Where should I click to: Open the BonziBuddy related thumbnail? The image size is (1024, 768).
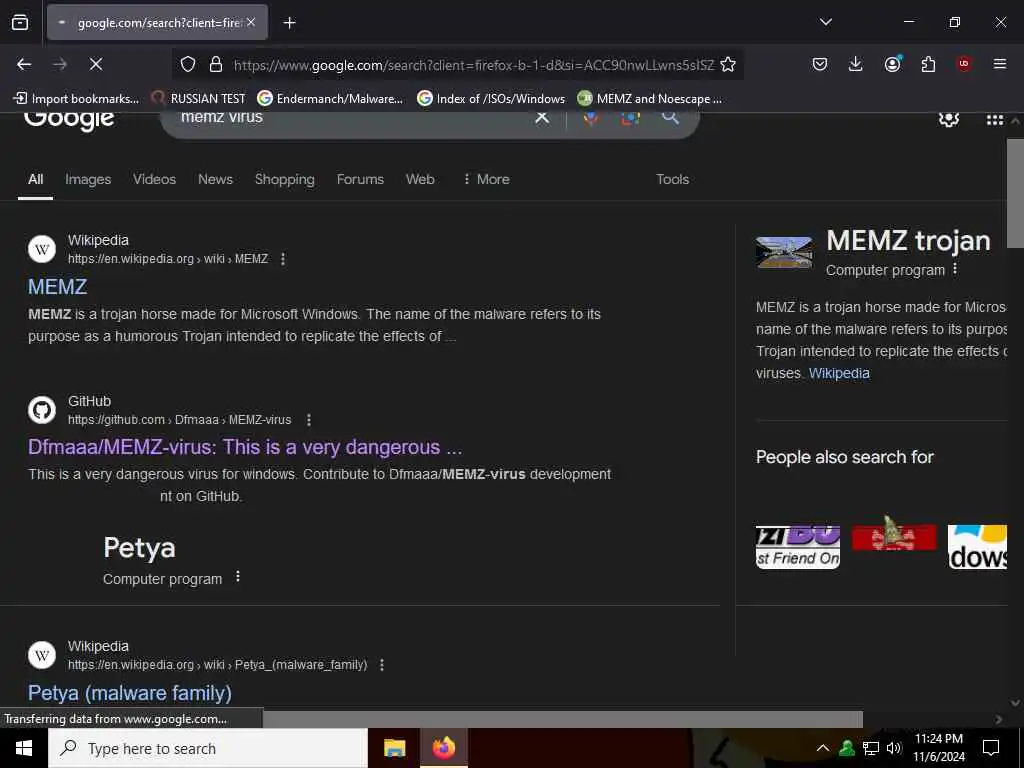[x=797, y=547]
